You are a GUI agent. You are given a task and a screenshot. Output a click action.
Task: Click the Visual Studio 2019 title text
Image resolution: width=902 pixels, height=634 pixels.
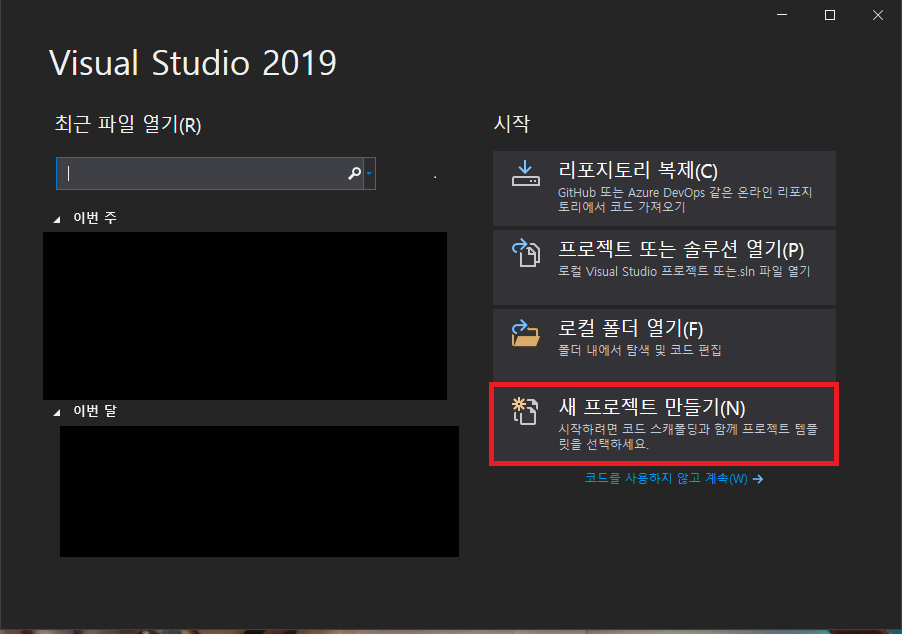click(193, 63)
